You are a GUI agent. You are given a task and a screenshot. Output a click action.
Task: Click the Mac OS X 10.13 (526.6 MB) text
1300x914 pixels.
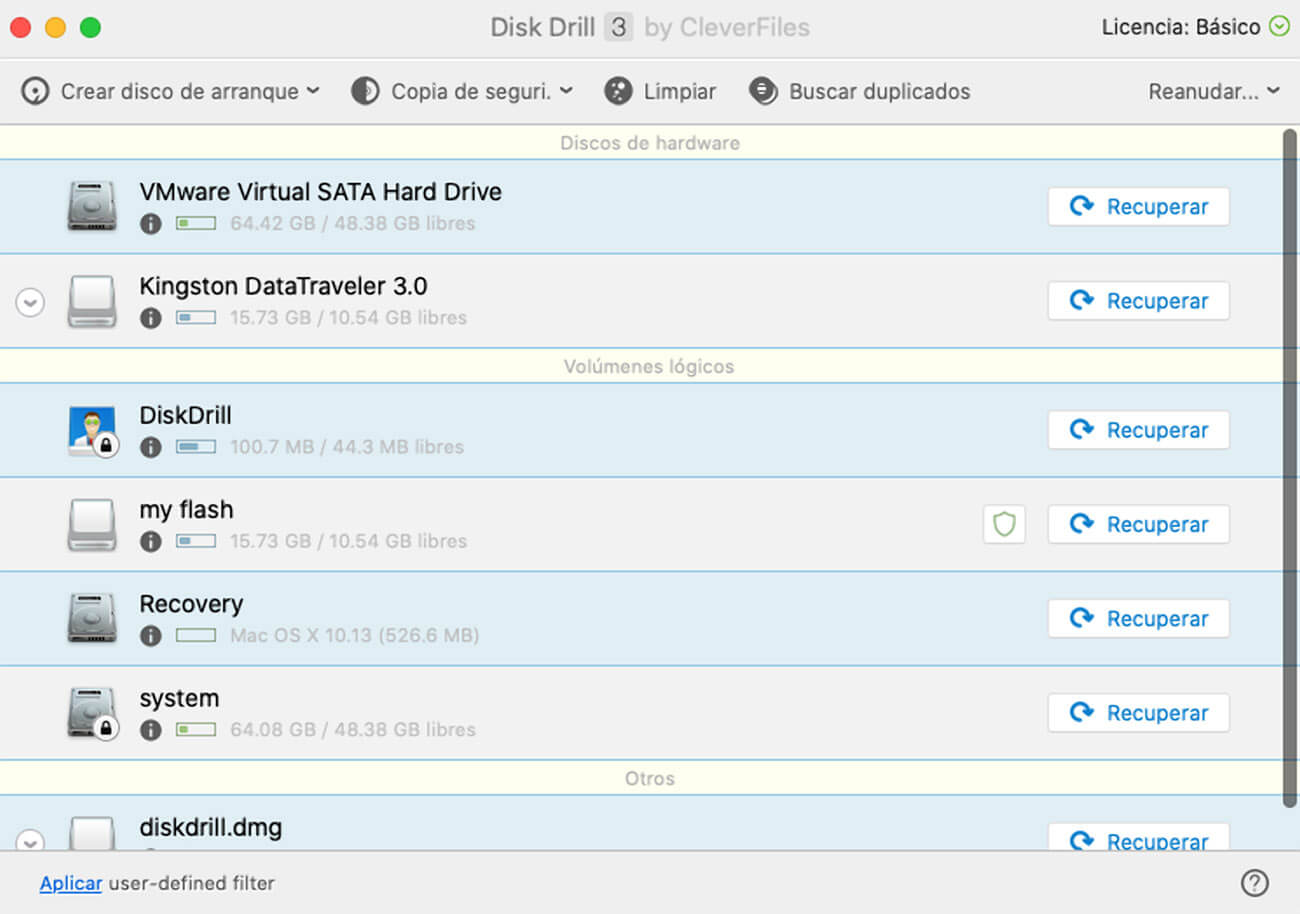click(x=355, y=635)
